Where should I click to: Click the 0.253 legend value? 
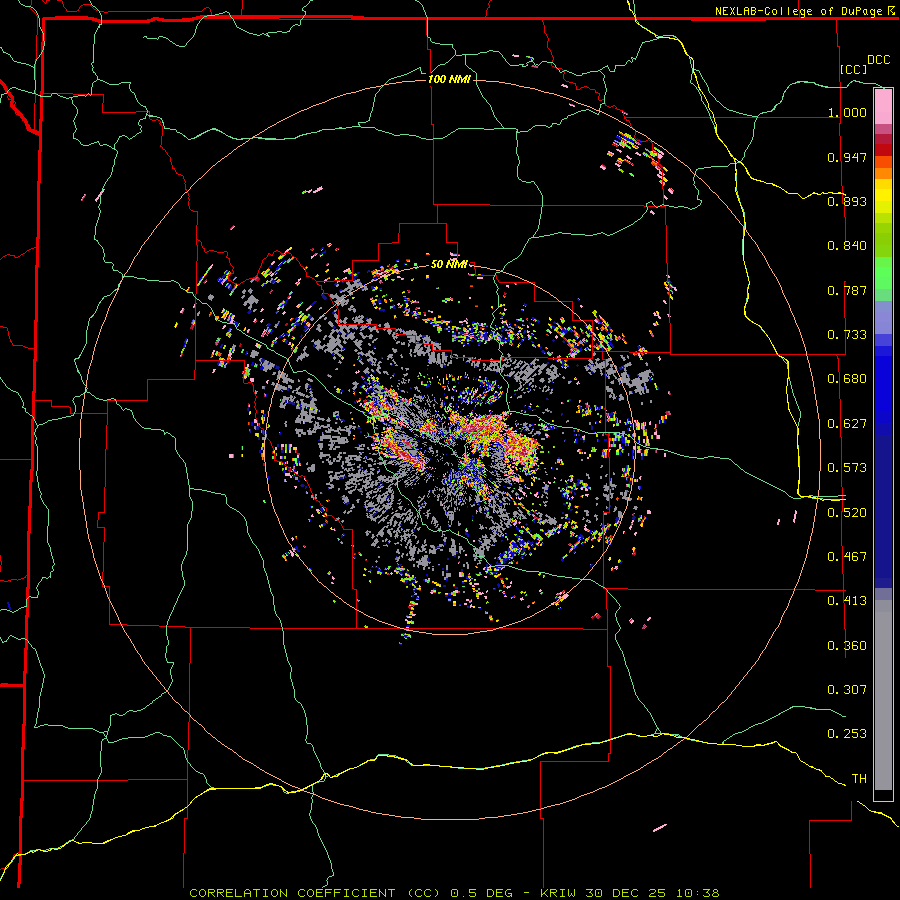(x=847, y=734)
